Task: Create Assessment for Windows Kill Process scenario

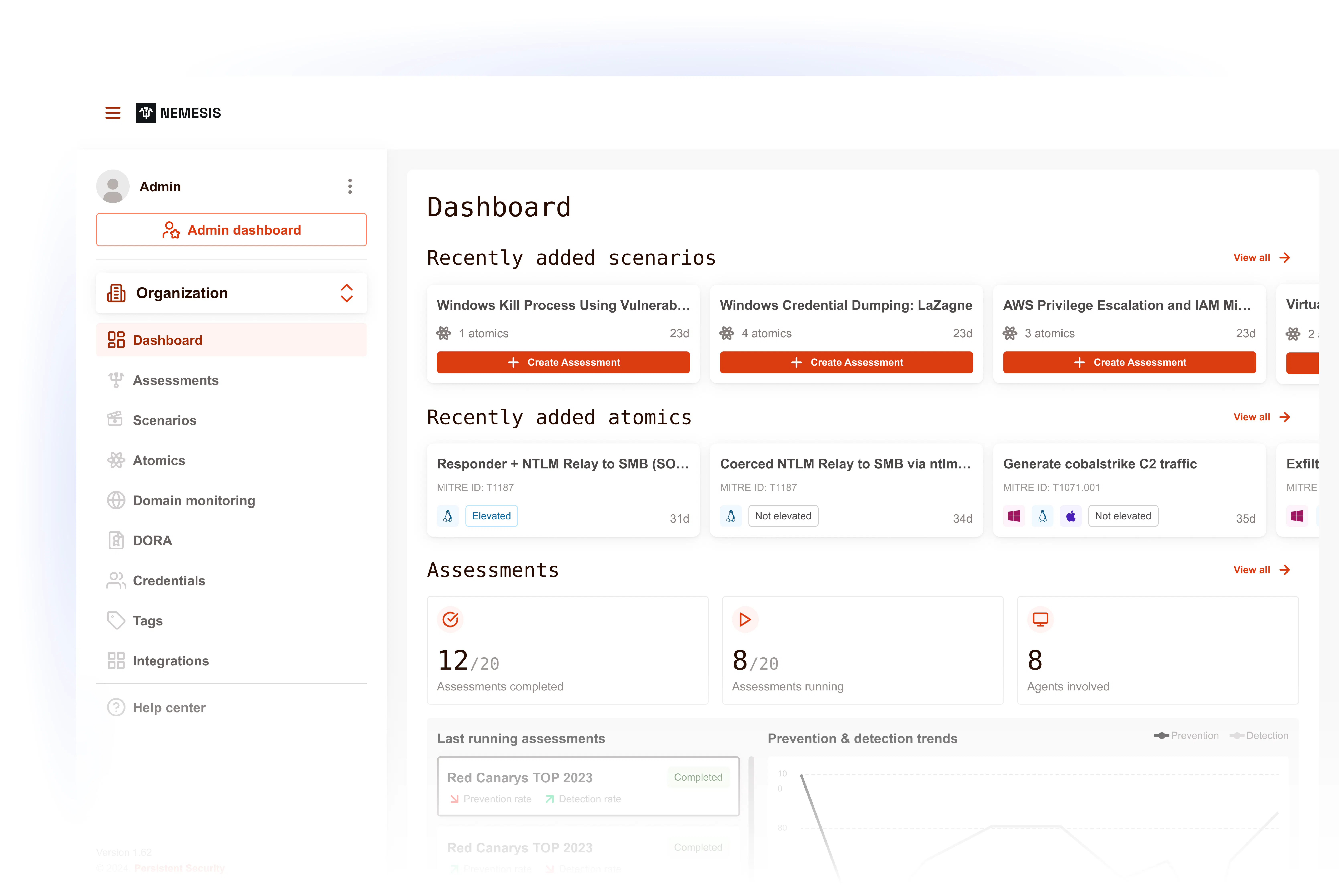Action: [x=563, y=362]
